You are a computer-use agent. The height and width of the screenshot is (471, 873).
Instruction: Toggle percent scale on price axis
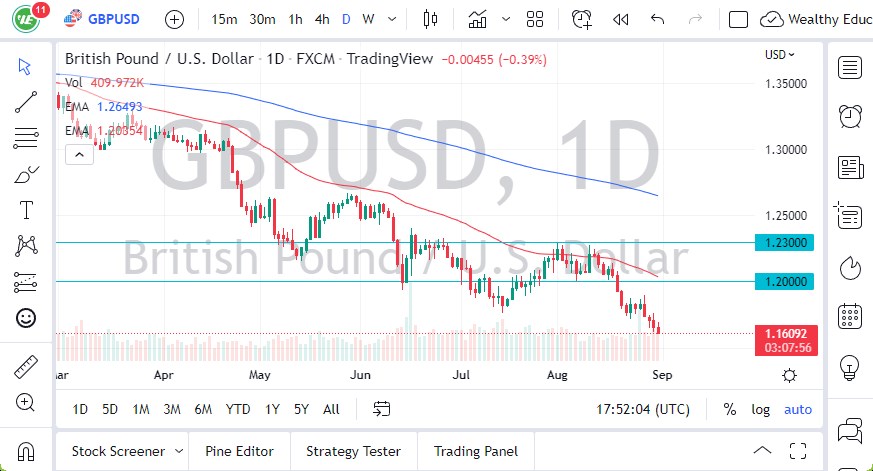[730, 409]
